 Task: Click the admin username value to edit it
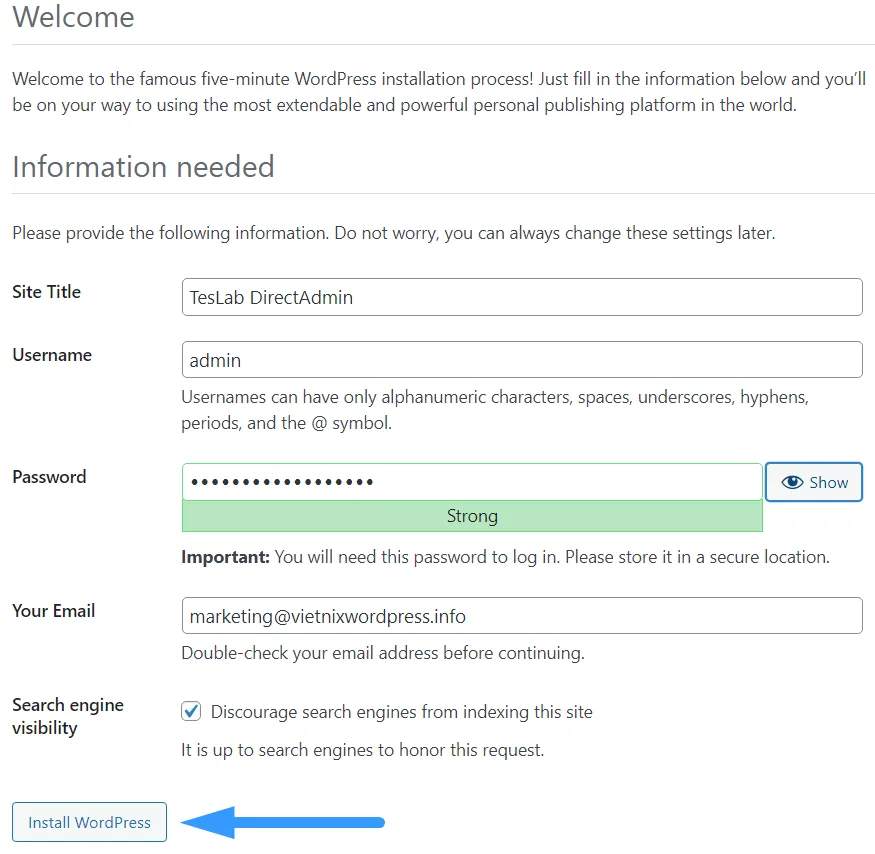point(211,359)
